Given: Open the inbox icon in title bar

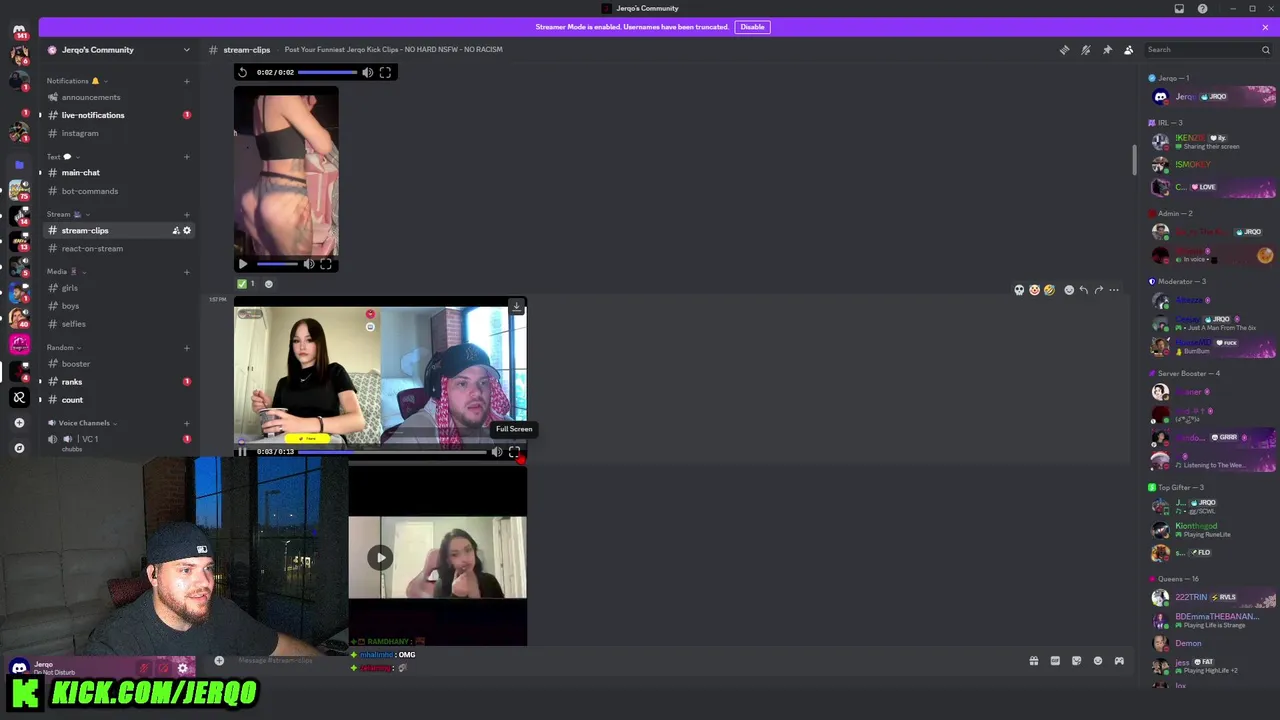Looking at the screenshot, I should (1179, 9).
